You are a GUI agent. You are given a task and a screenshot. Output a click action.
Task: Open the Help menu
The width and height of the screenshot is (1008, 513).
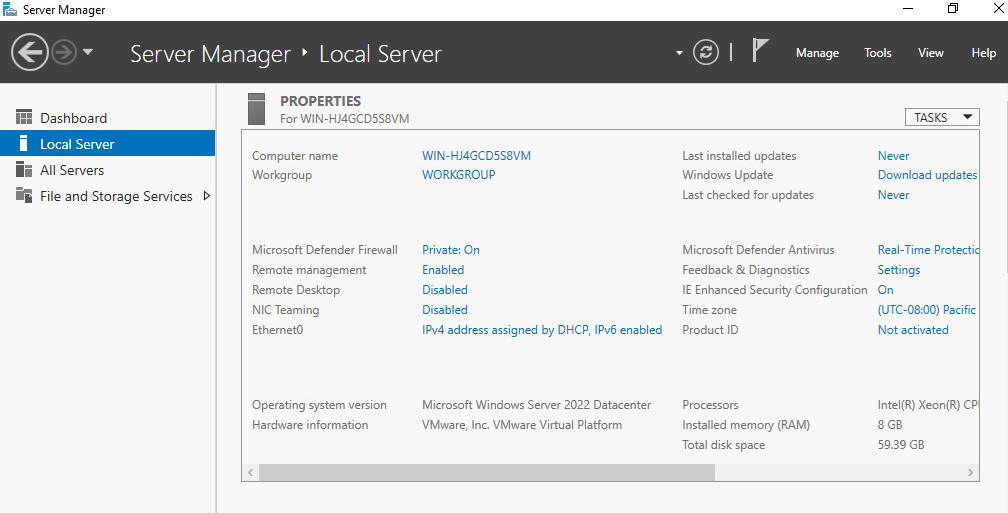[984, 53]
